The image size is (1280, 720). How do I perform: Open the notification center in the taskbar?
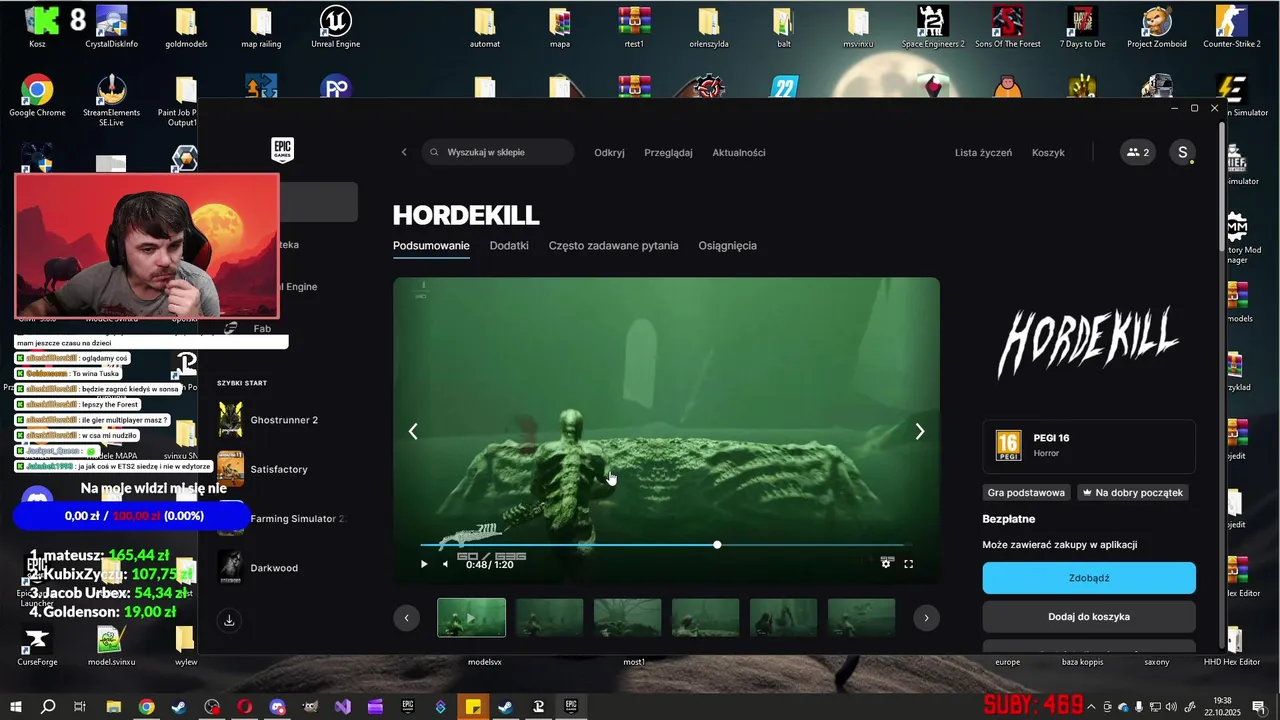pyautogui.click(x=1258, y=707)
